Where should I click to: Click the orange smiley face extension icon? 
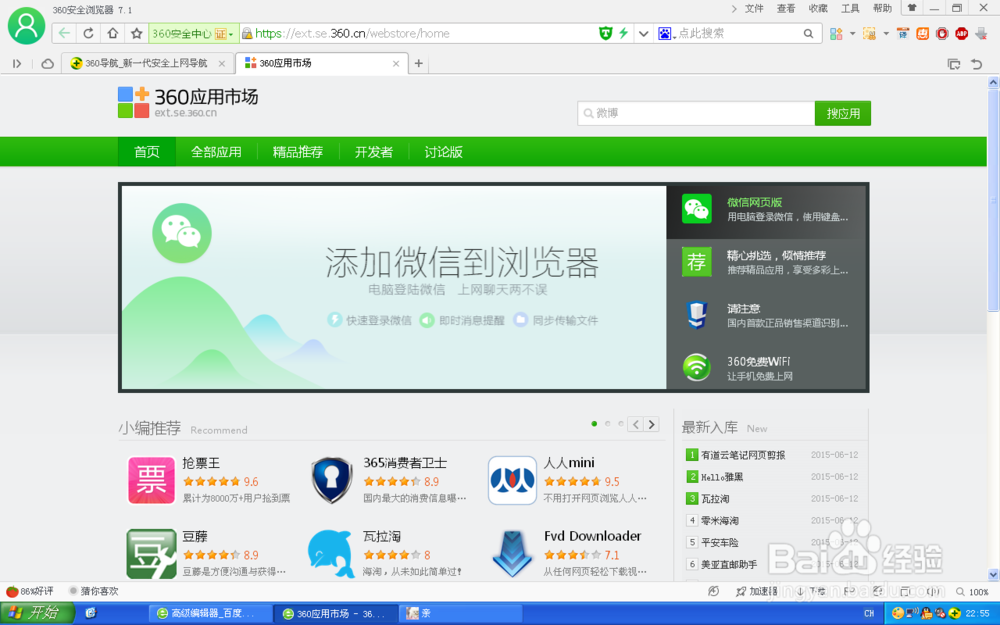922,34
